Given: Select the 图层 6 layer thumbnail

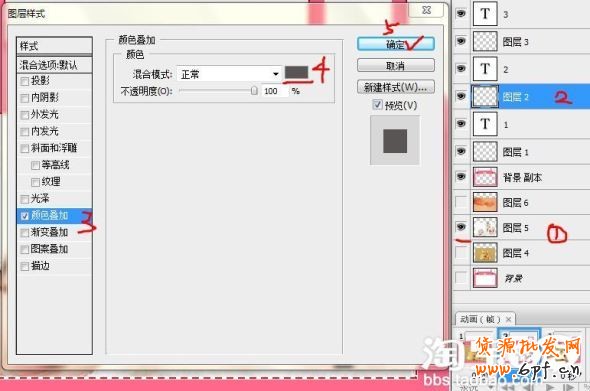Looking at the screenshot, I should 485,202.
